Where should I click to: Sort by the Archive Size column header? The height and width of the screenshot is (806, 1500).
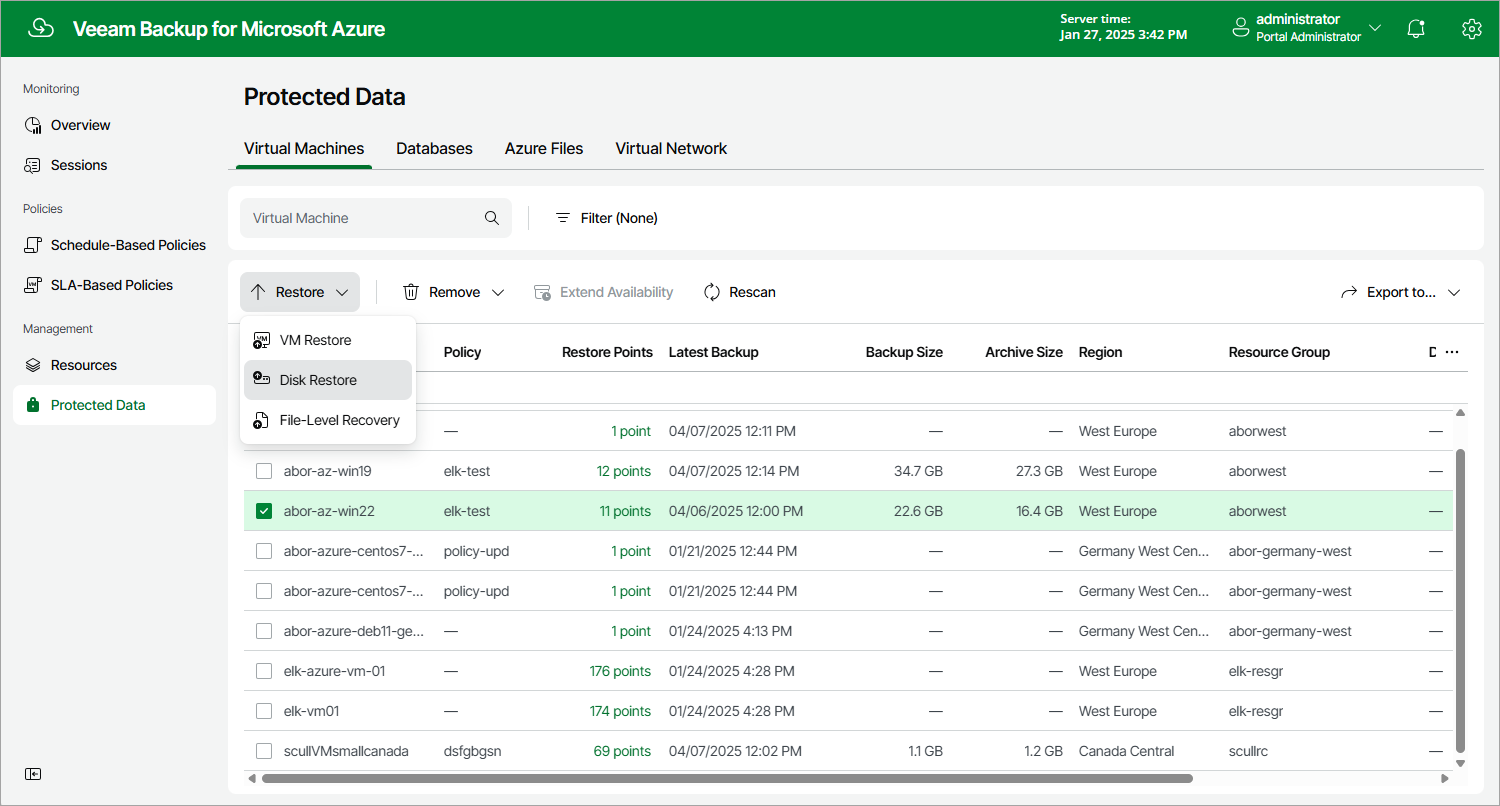(1024, 352)
